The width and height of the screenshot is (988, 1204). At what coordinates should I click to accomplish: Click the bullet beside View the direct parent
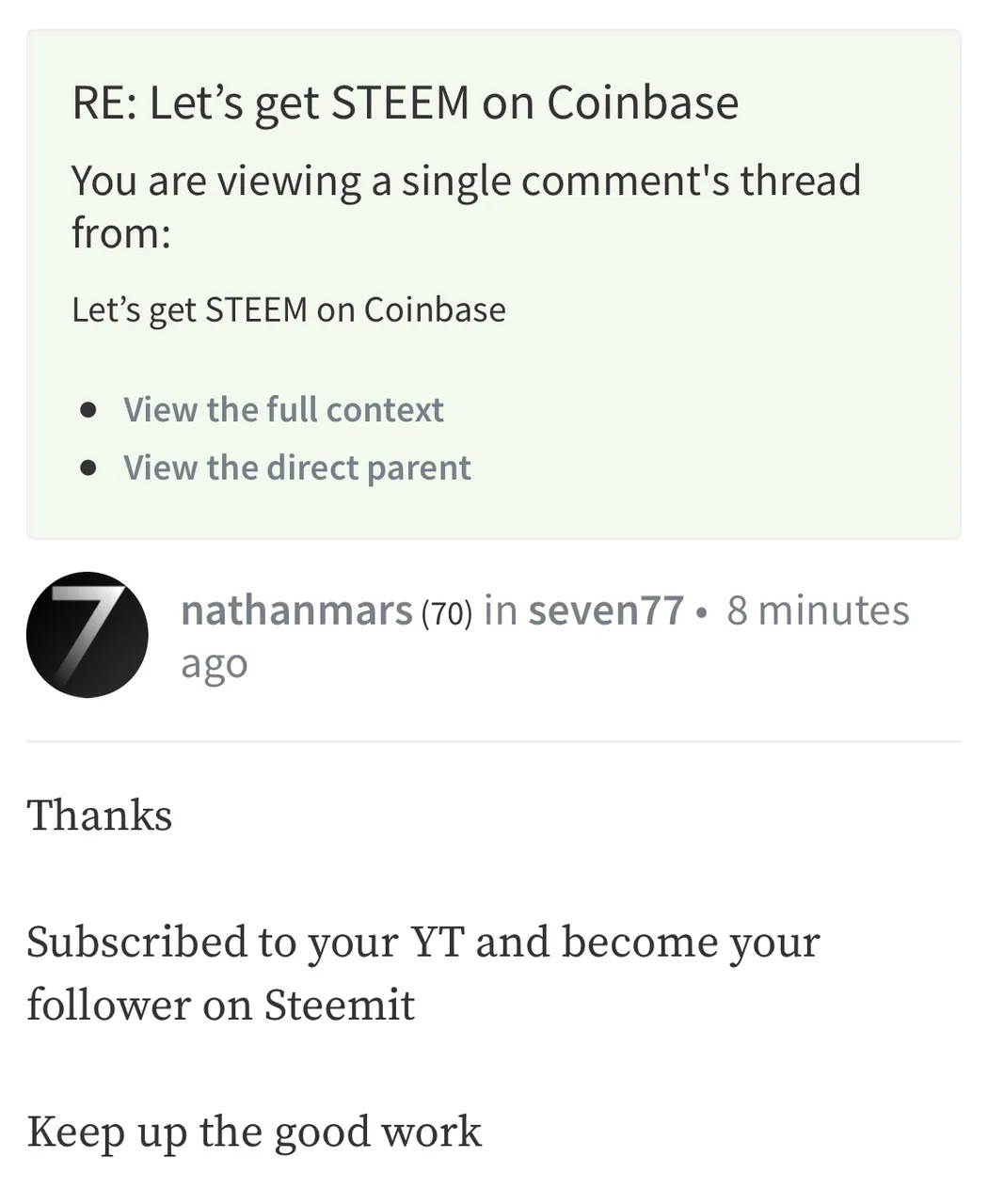[89, 468]
